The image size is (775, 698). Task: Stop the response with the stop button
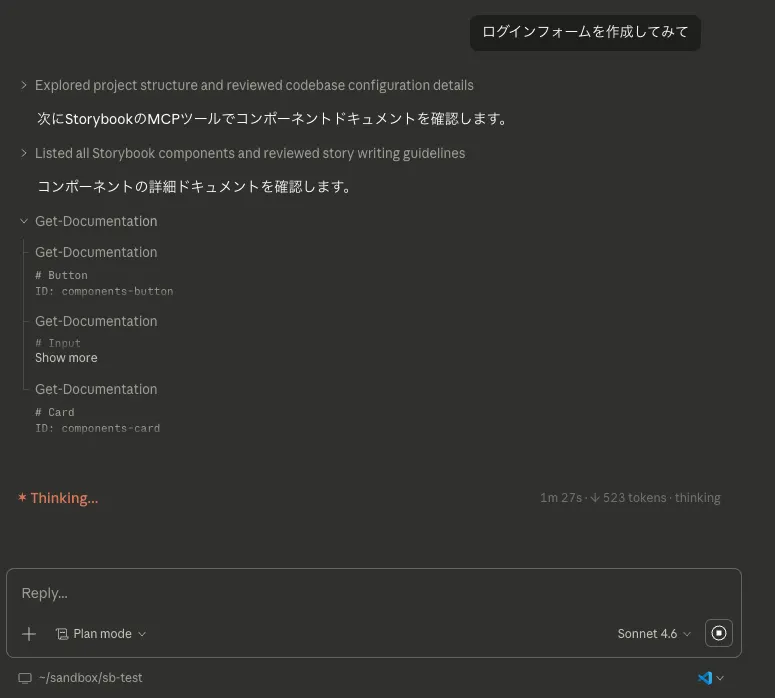[719, 633]
